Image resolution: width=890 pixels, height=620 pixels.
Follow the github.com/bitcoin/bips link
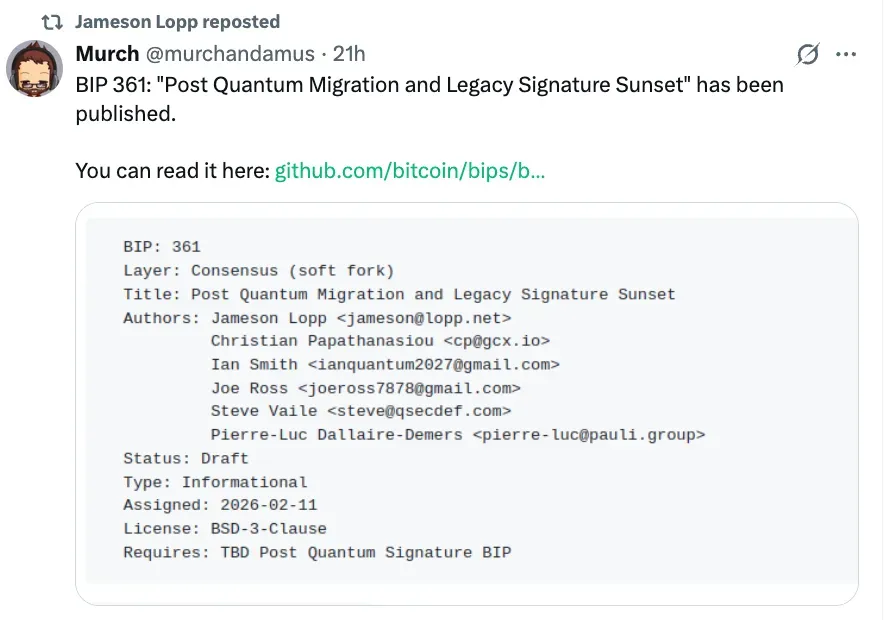[x=411, y=171]
